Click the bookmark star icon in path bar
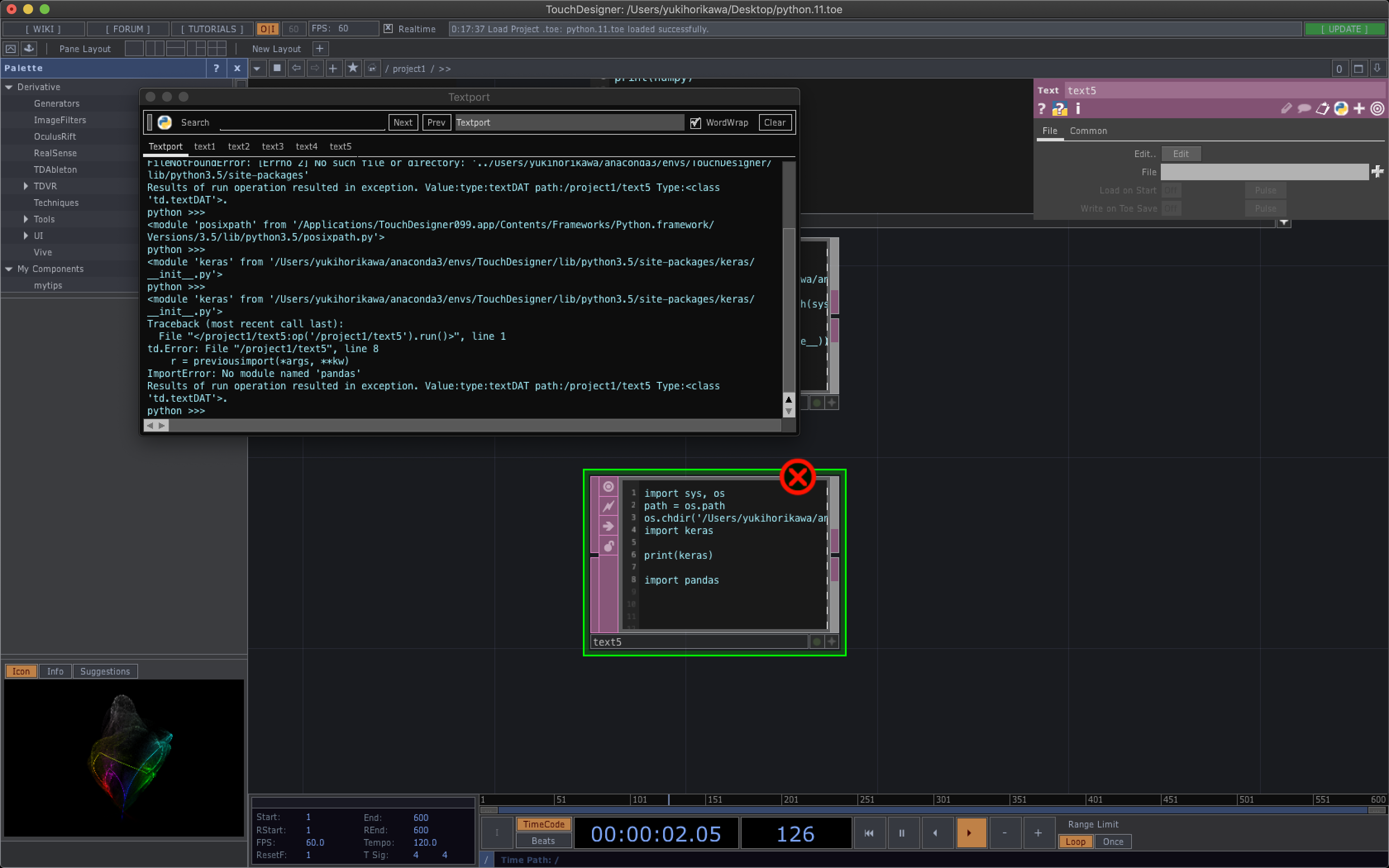Screen dimensions: 1389x868 point(352,68)
